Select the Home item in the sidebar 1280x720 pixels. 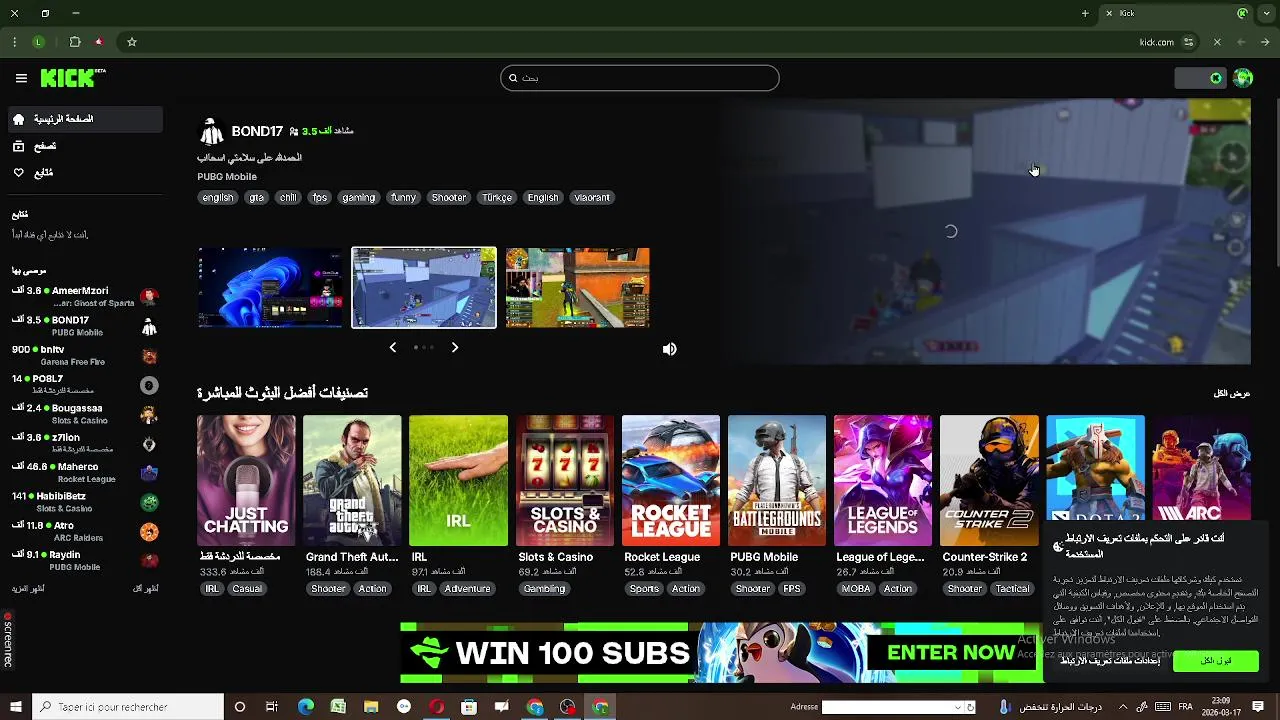tap(85, 119)
